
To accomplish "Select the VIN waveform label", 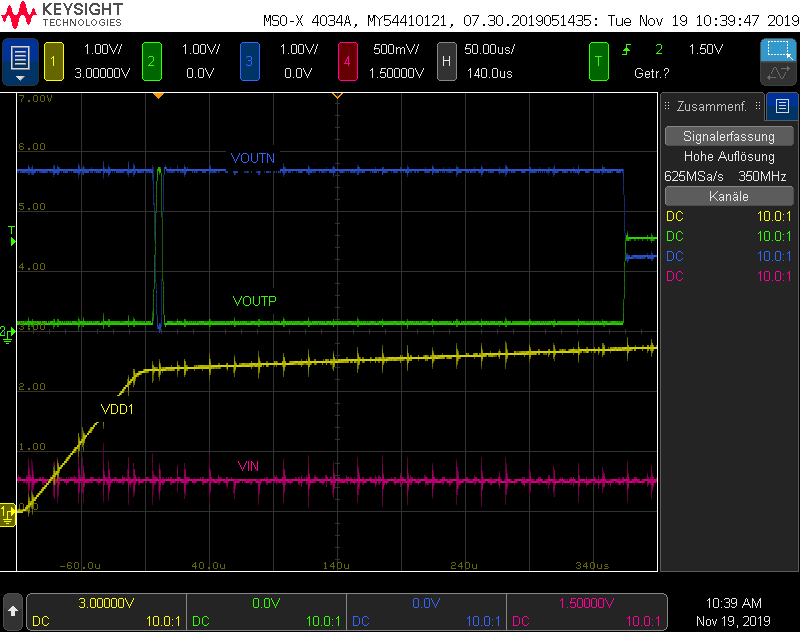I will [248, 466].
